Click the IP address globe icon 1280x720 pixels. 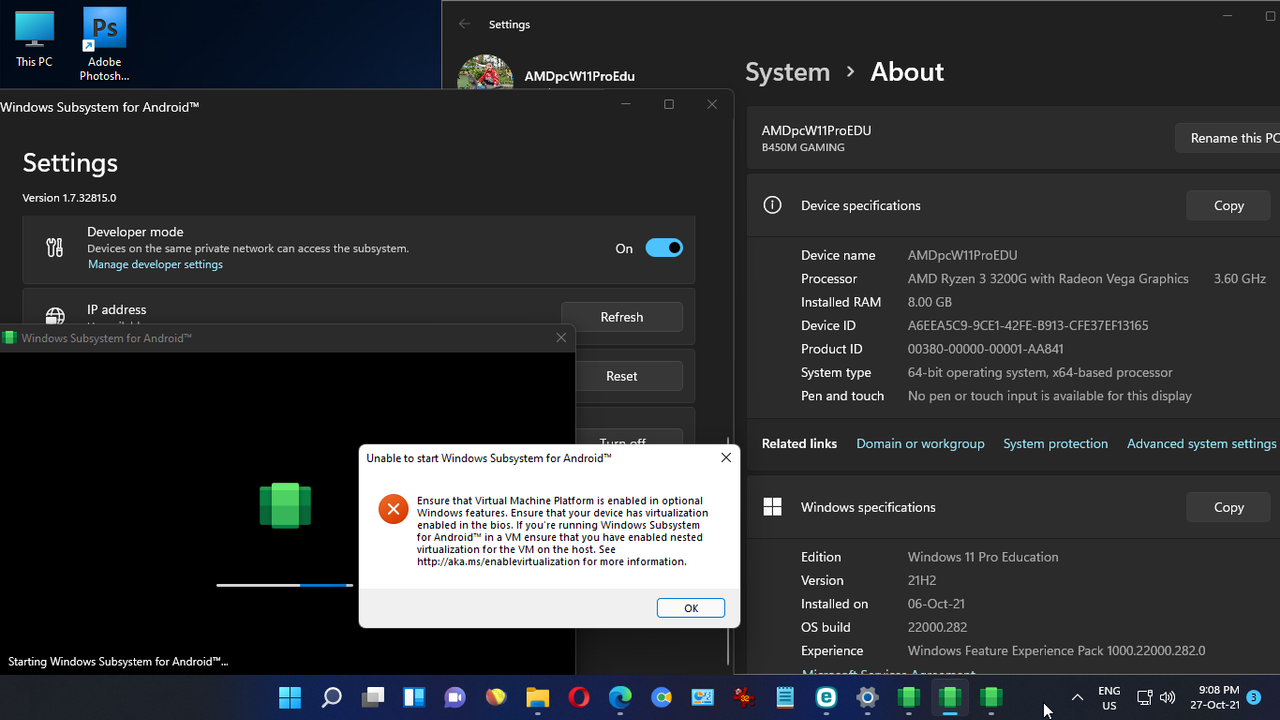[x=55, y=316]
